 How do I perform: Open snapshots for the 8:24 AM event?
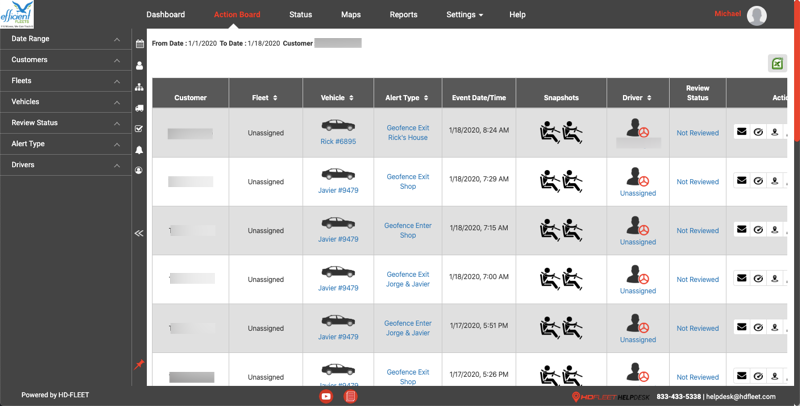561,133
